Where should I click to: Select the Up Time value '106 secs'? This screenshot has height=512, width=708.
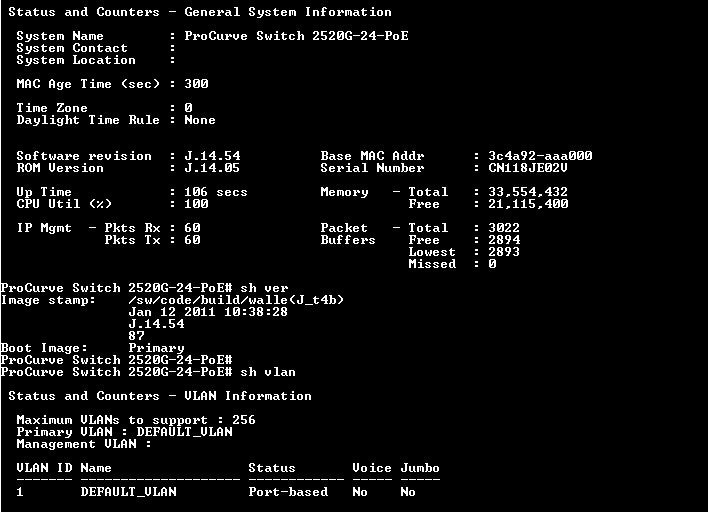pyautogui.click(x=216, y=192)
